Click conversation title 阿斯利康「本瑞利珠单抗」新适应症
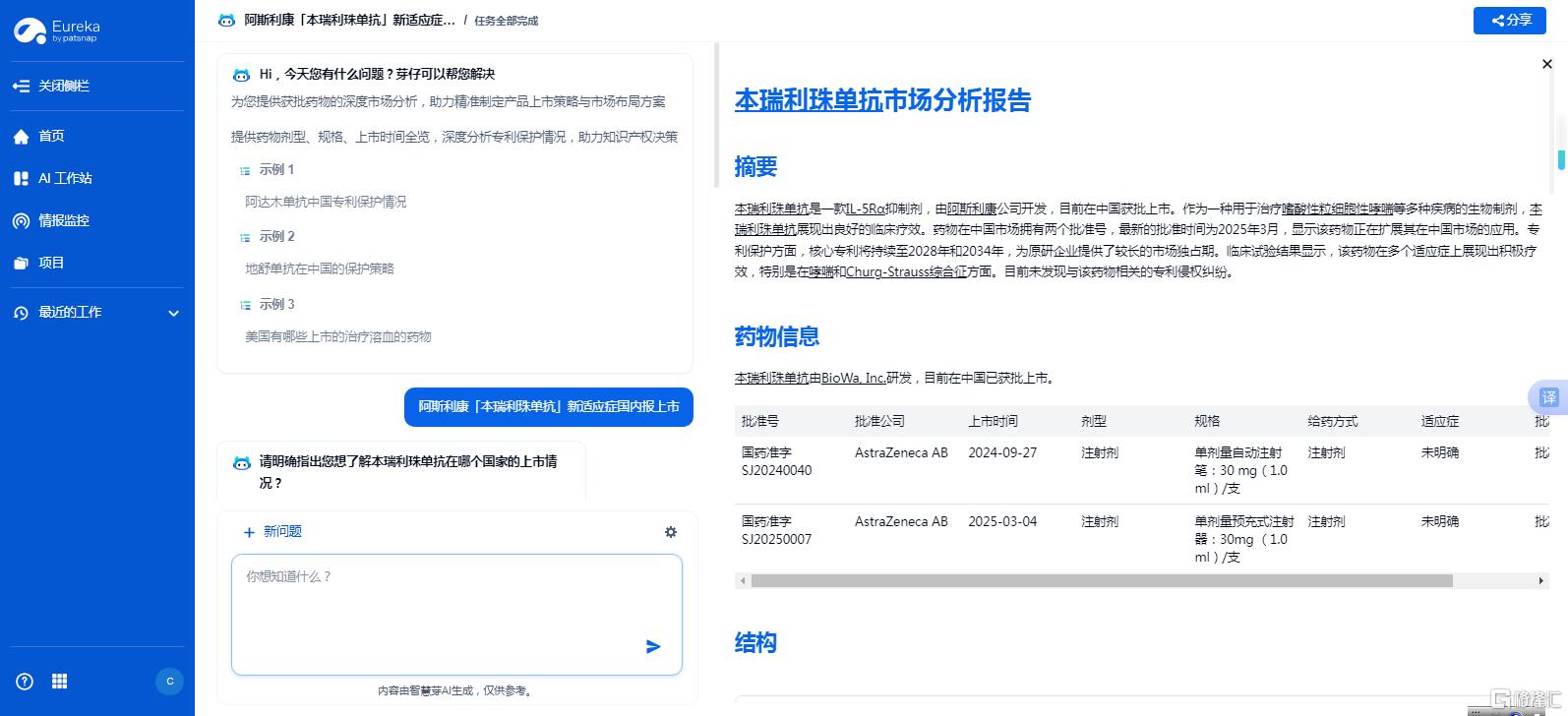The width and height of the screenshot is (1568, 716). (x=350, y=20)
